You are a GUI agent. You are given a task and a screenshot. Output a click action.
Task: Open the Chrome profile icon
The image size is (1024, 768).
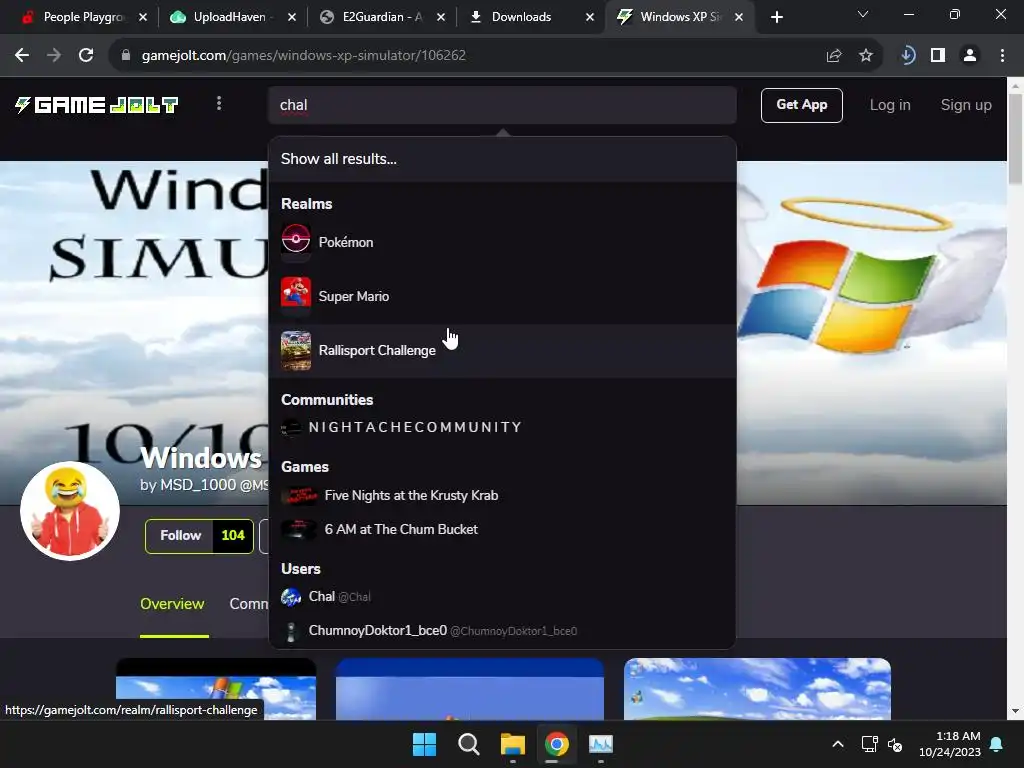click(x=970, y=56)
